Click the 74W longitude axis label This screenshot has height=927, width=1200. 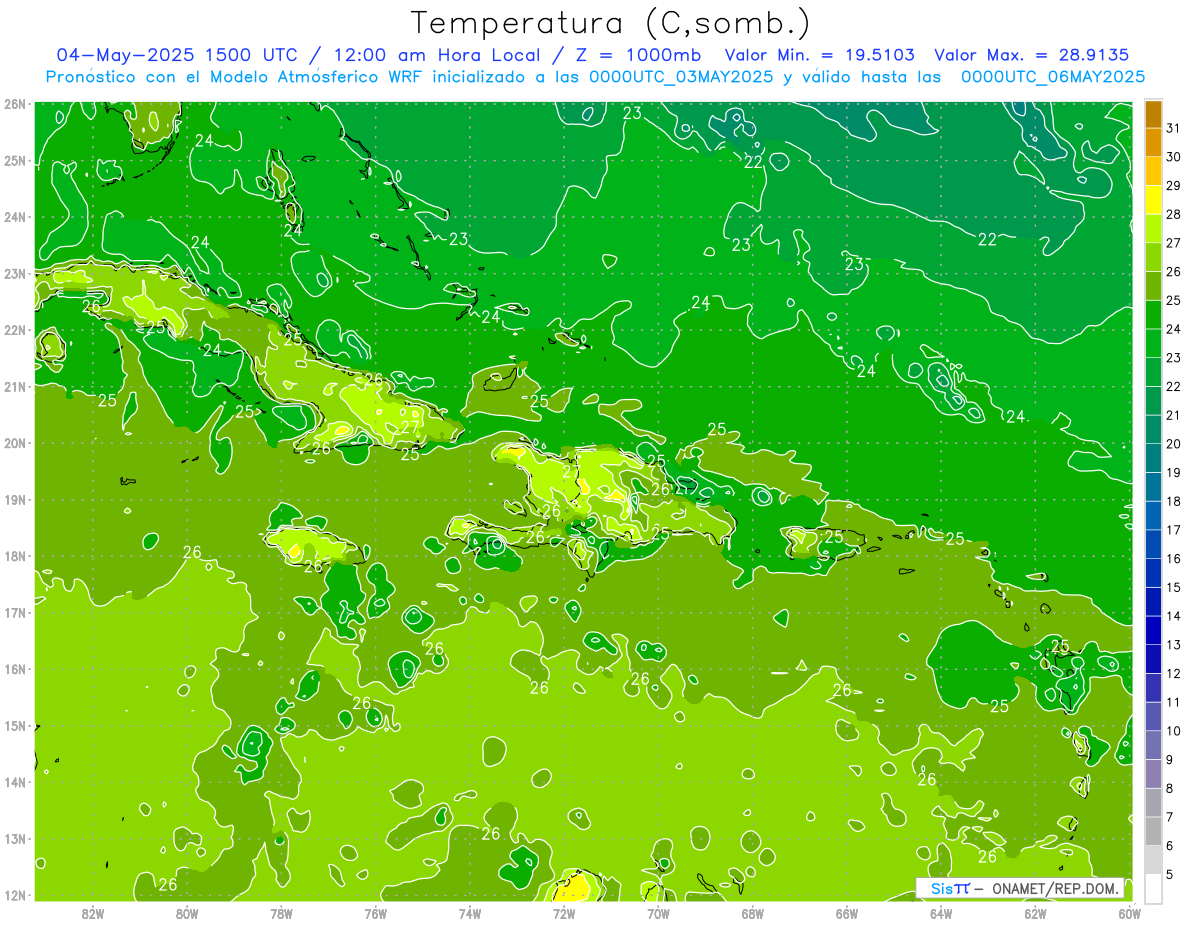470,914
